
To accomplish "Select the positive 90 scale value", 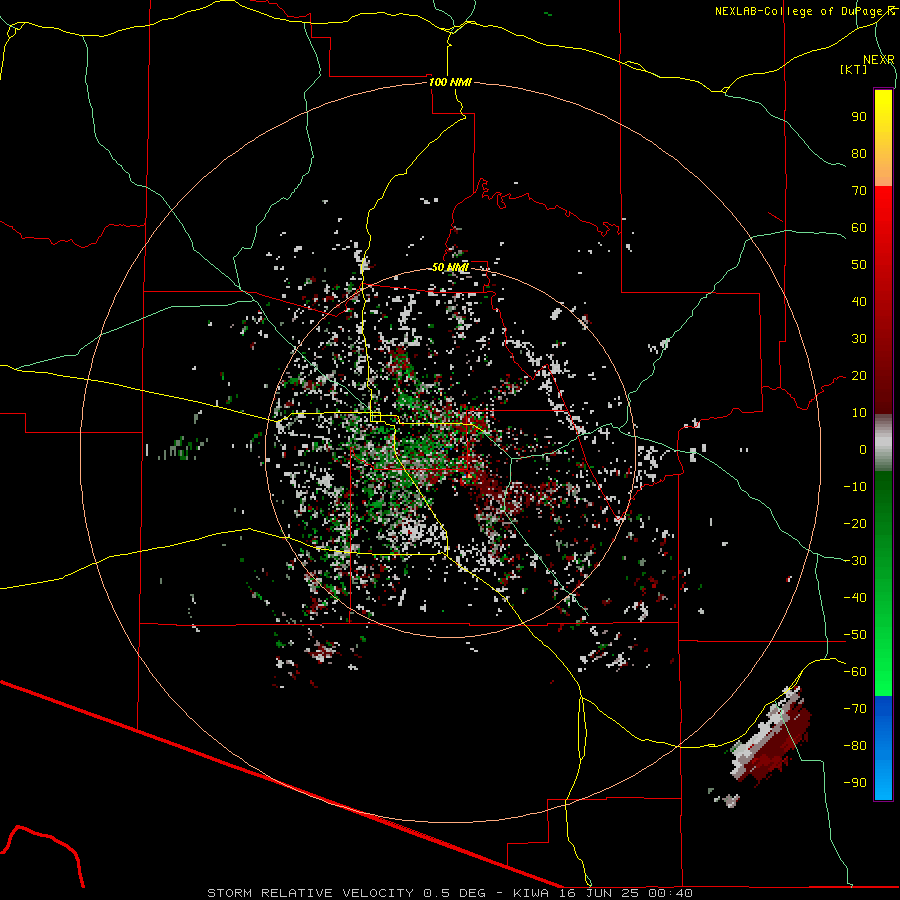I will [x=859, y=117].
